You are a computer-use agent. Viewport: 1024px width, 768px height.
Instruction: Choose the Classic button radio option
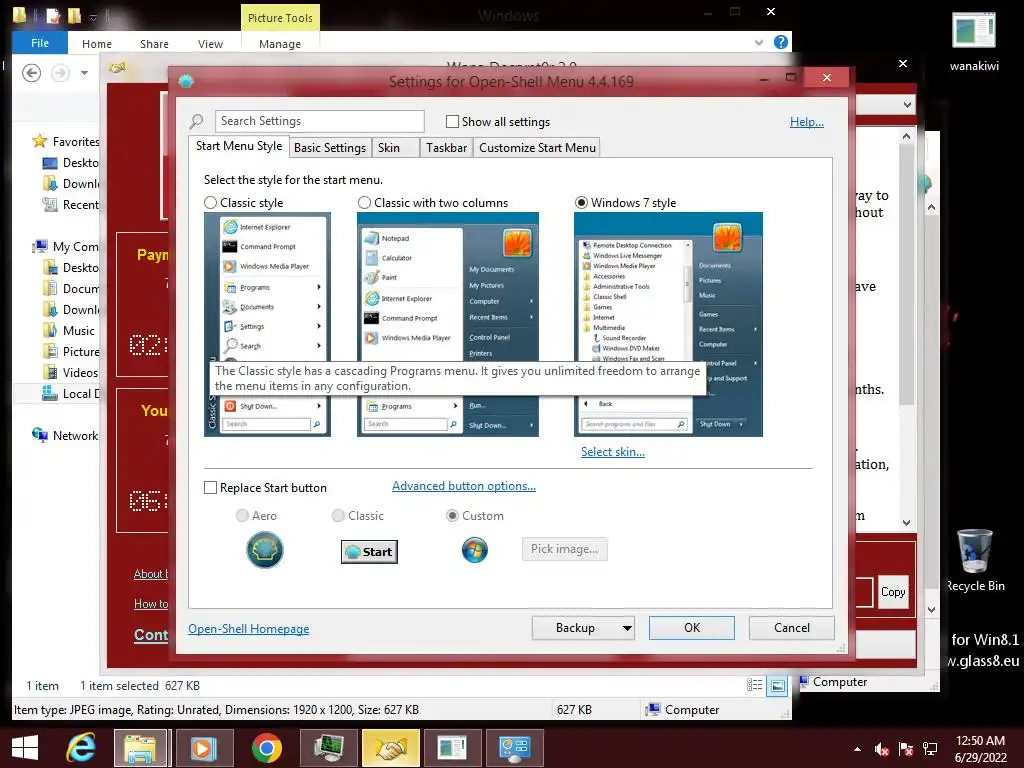338,515
